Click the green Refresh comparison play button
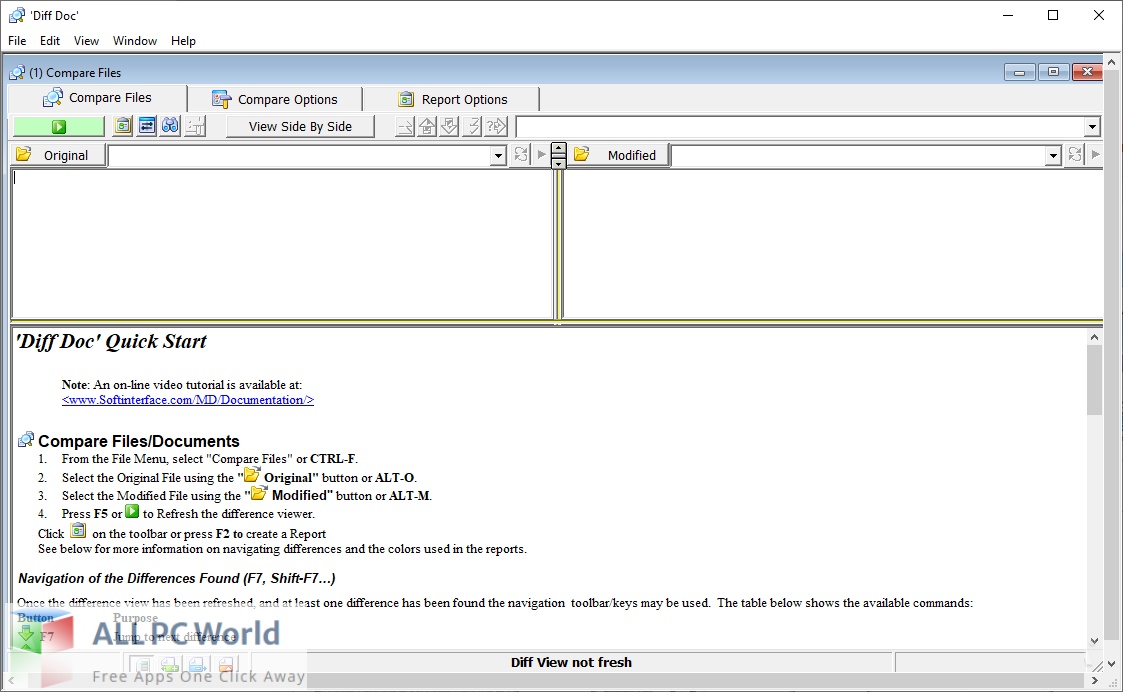 pyautogui.click(x=59, y=127)
